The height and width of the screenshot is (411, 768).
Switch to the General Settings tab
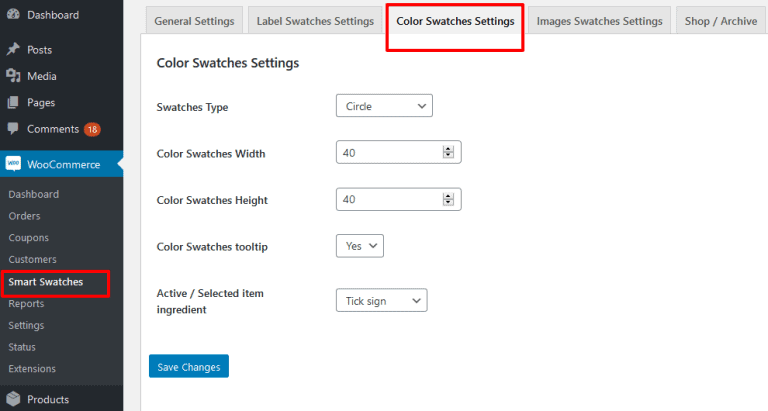click(x=194, y=21)
